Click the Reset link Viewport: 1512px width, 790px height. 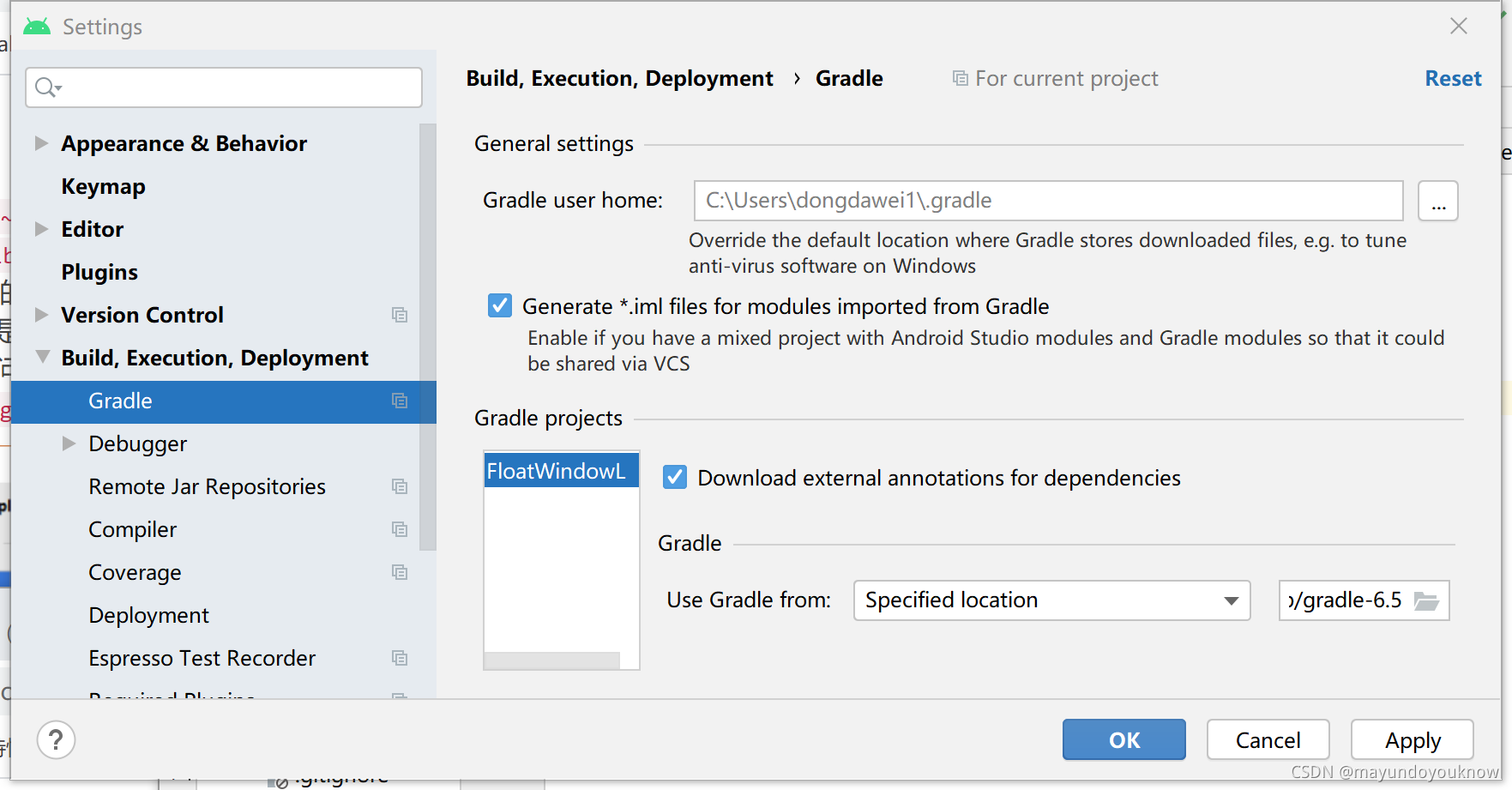pos(1453,79)
